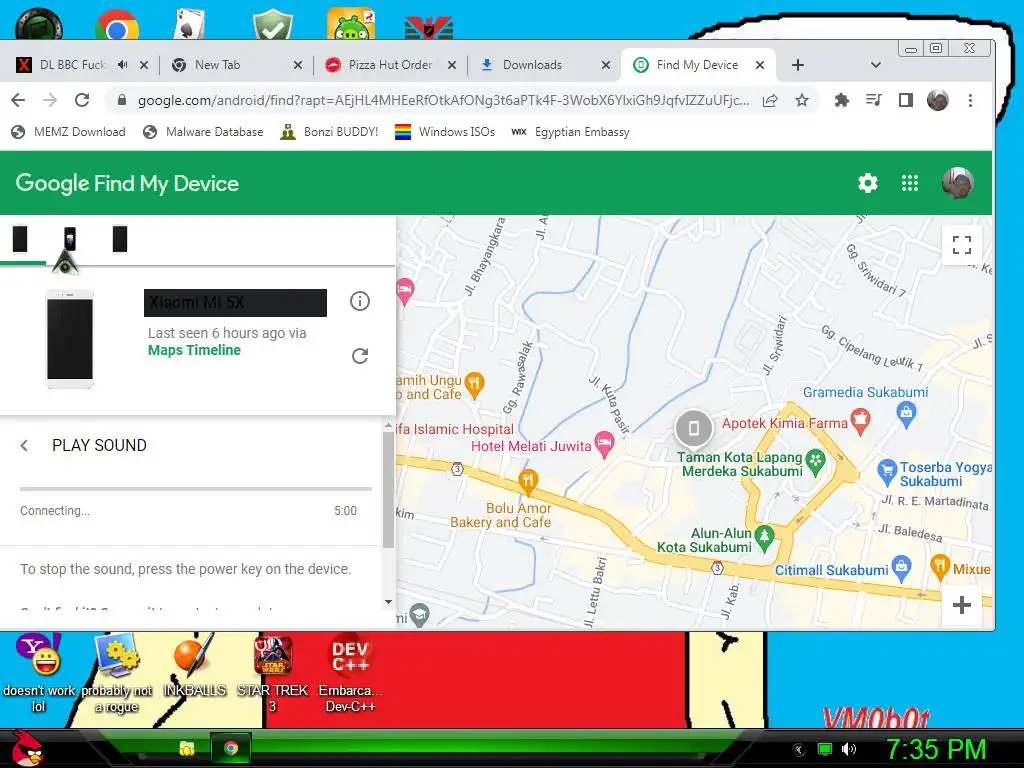Open Google account avatar in green header
Image resolution: width=1024 pixels, height=768 pixels.
click(957, 183)
